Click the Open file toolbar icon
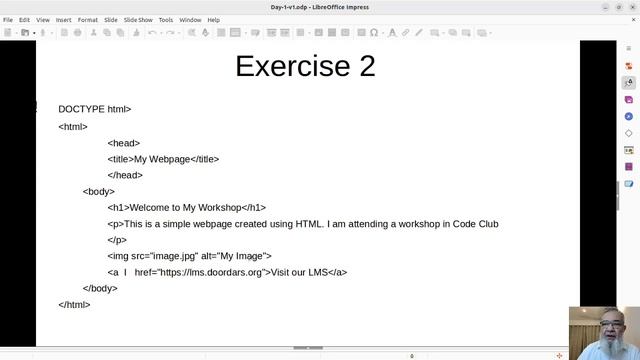This screenshot has height=360, width=640. (25, 33)
